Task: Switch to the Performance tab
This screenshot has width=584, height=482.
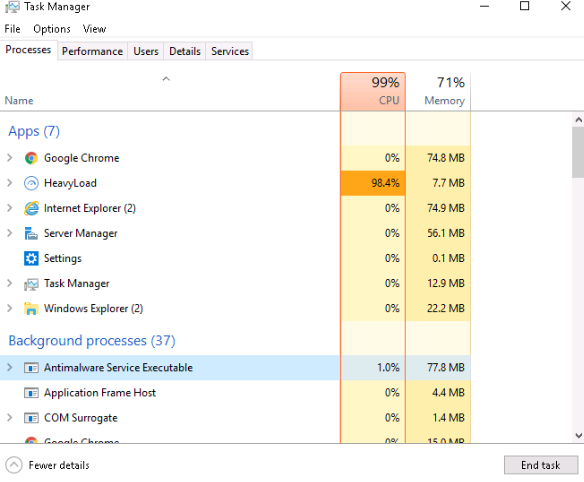Action: click(92, 51)
